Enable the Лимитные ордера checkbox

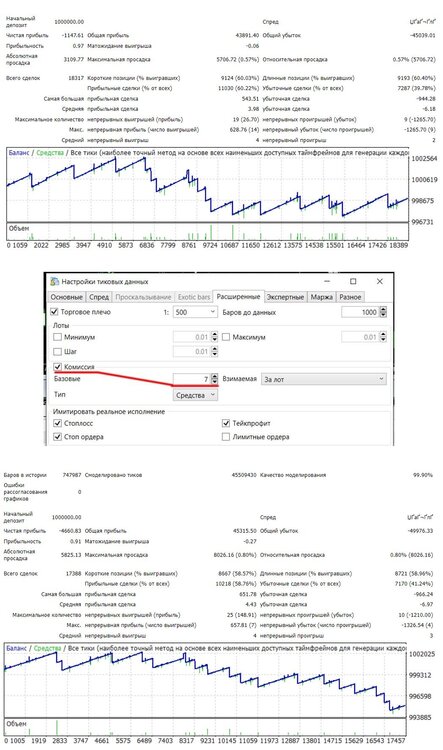(226, 437)
